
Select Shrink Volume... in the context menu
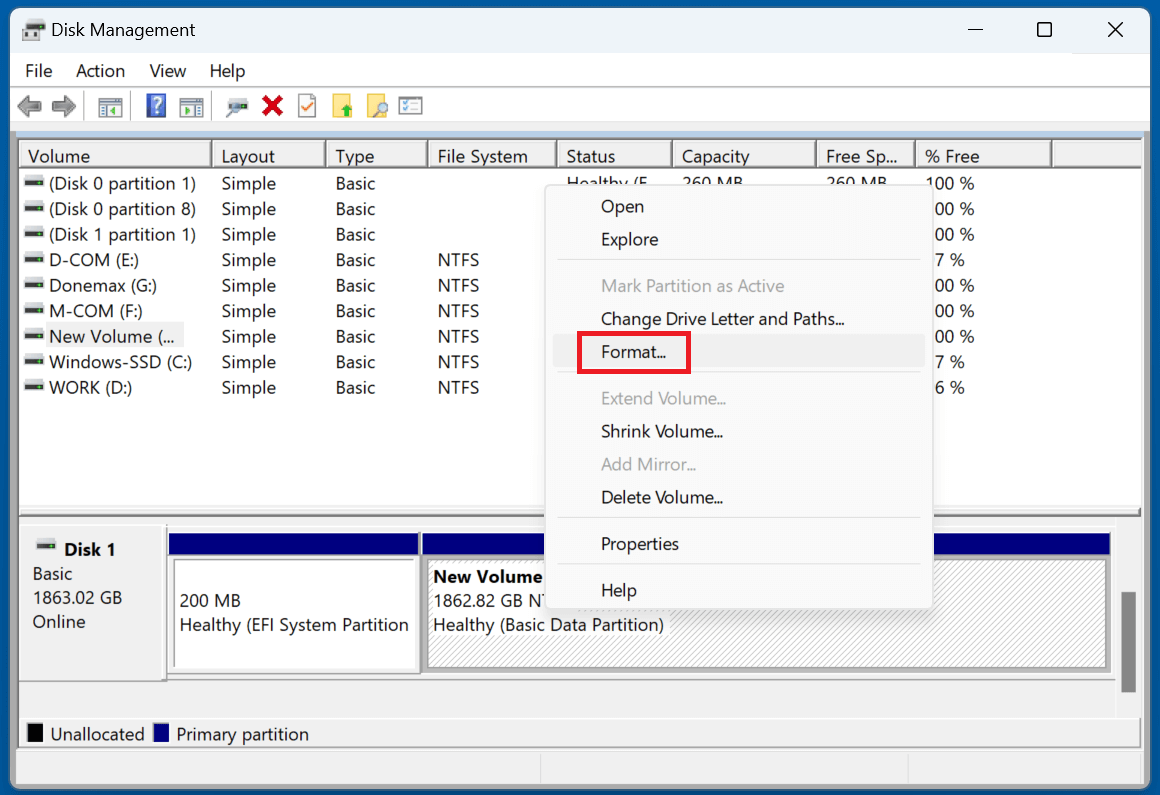tap(661, 432)
